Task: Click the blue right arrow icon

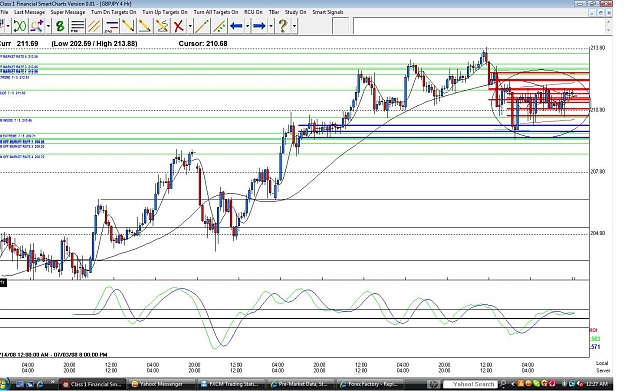Action: (x=259, y=26)
